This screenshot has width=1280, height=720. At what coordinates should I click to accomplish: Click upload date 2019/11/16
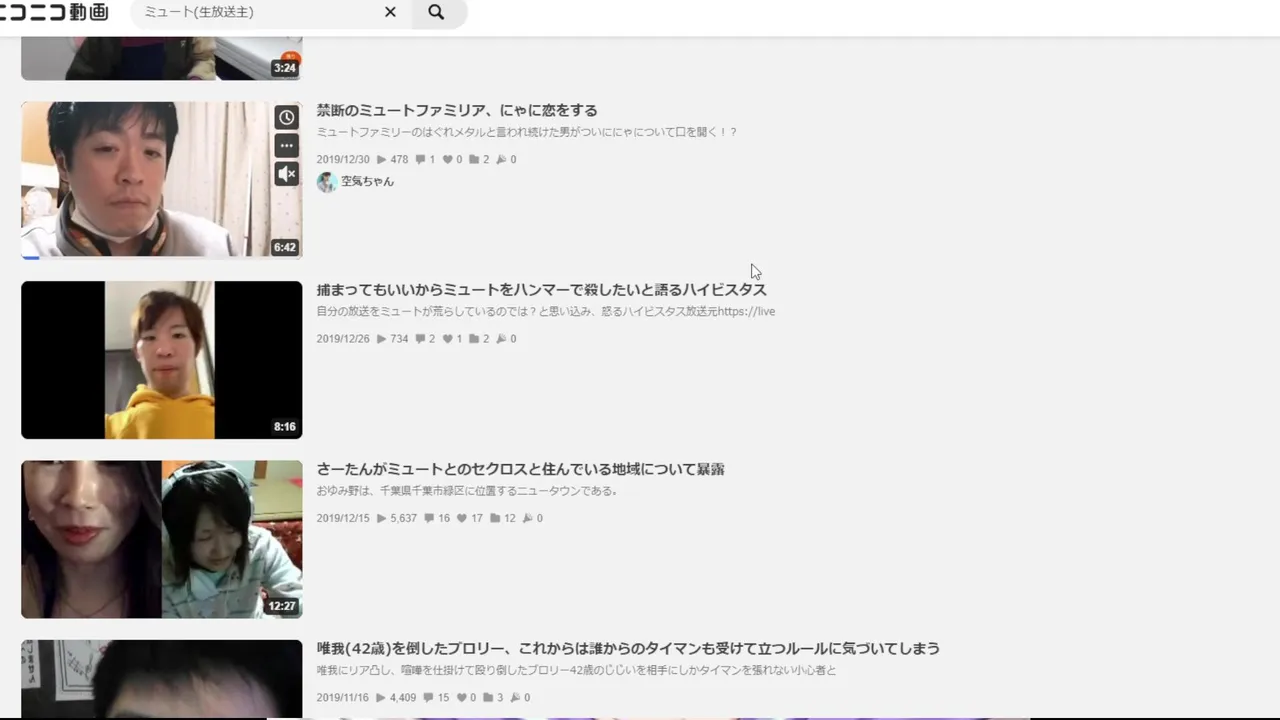(343, 698)
